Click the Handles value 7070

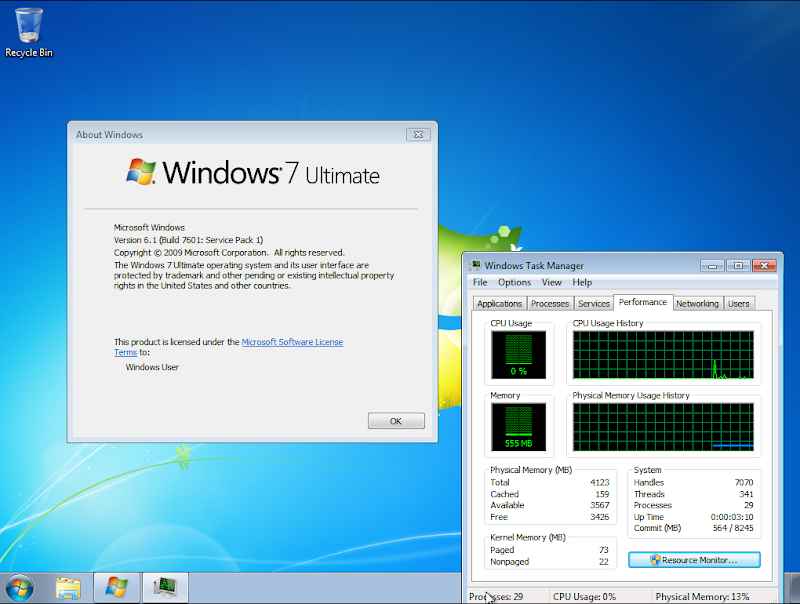744,482
